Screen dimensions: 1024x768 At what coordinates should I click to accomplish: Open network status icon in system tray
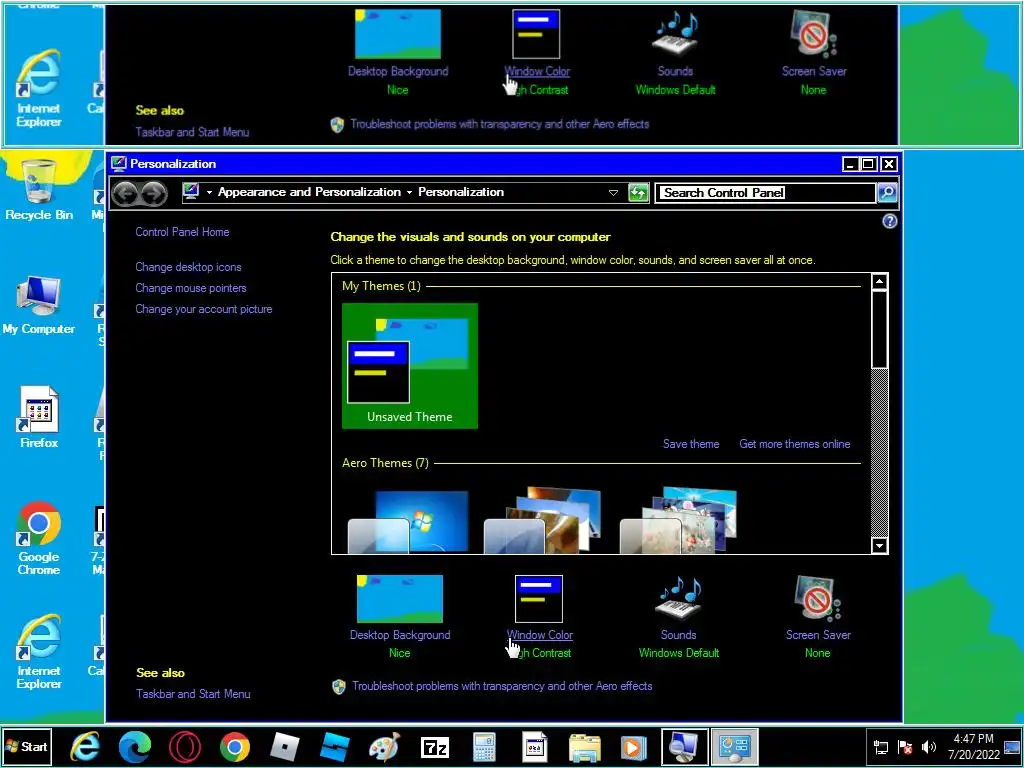tap(881, 747)
